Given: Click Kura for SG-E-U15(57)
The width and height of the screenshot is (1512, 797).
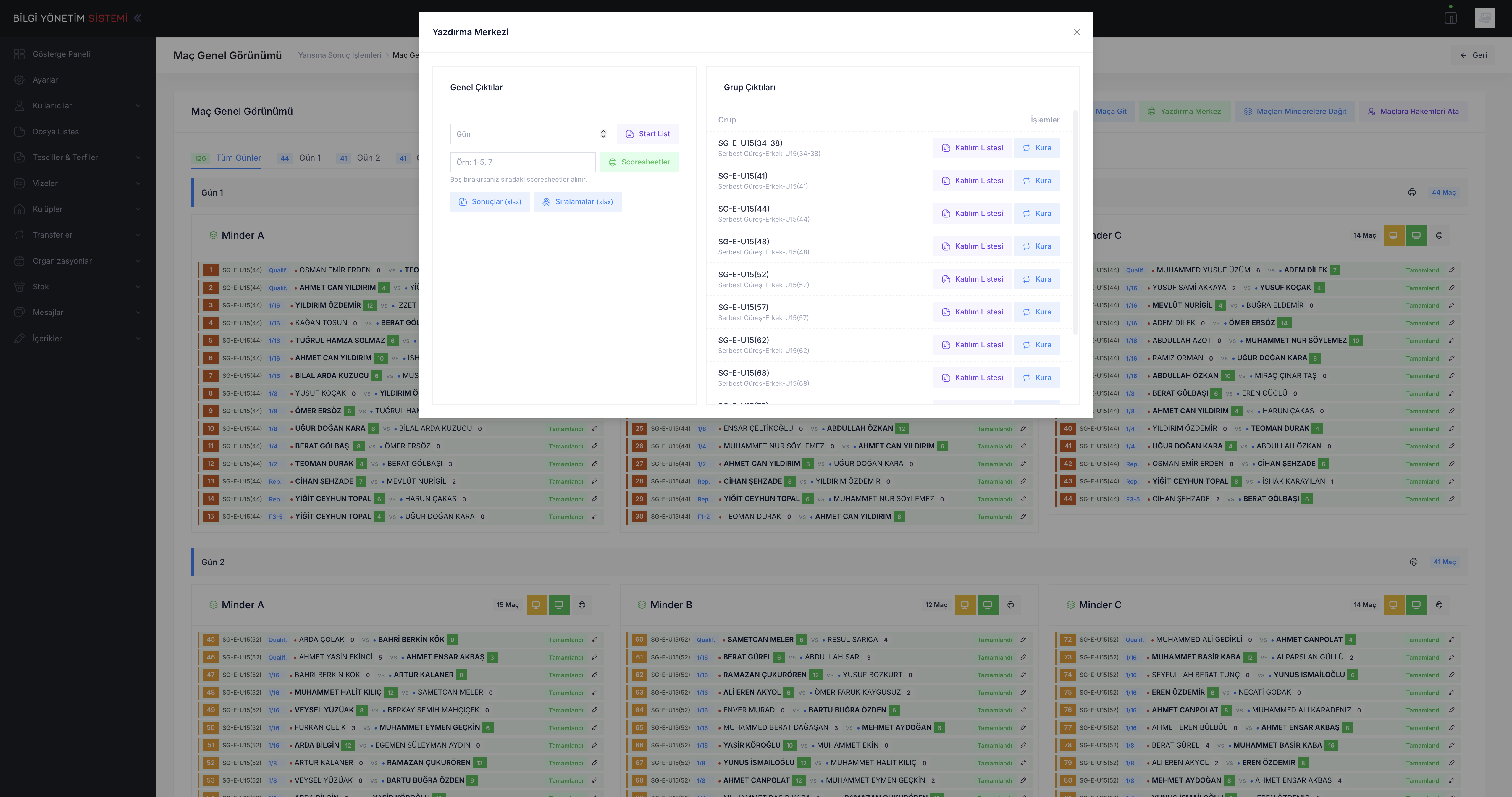Looking at the screenshot, I should (1037, 312).
